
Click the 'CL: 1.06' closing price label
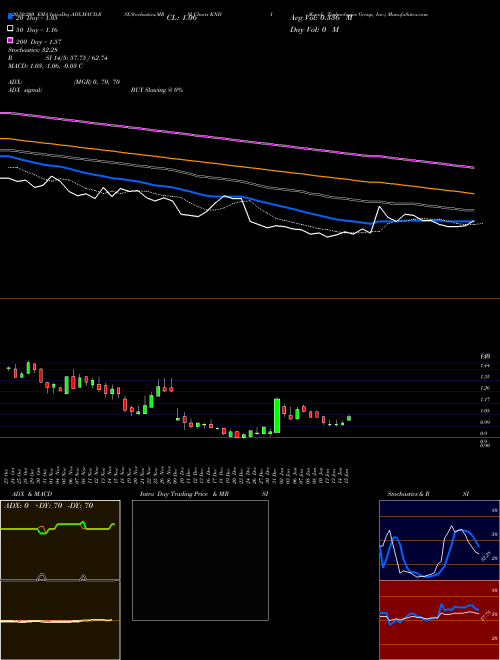(182, 18)
